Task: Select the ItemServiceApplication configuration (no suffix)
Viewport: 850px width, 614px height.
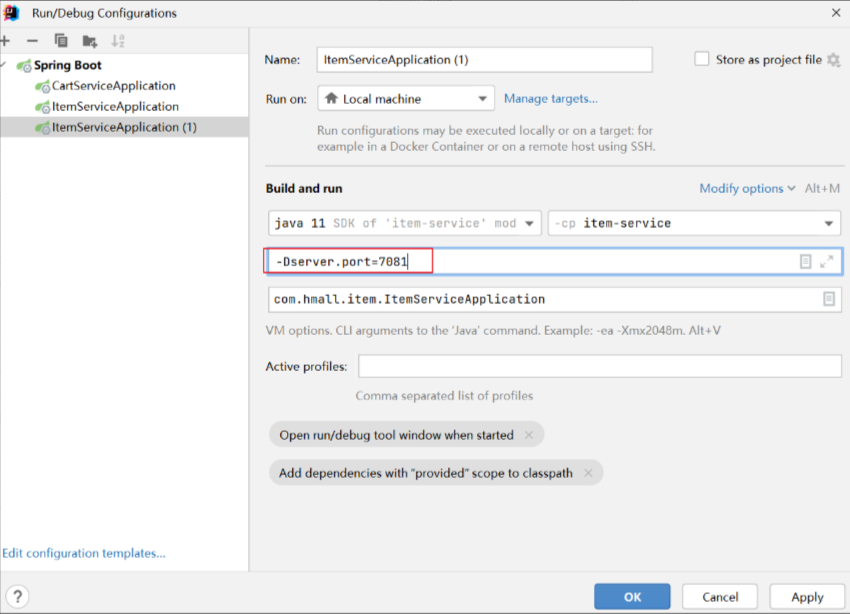Action: [115, 106]
